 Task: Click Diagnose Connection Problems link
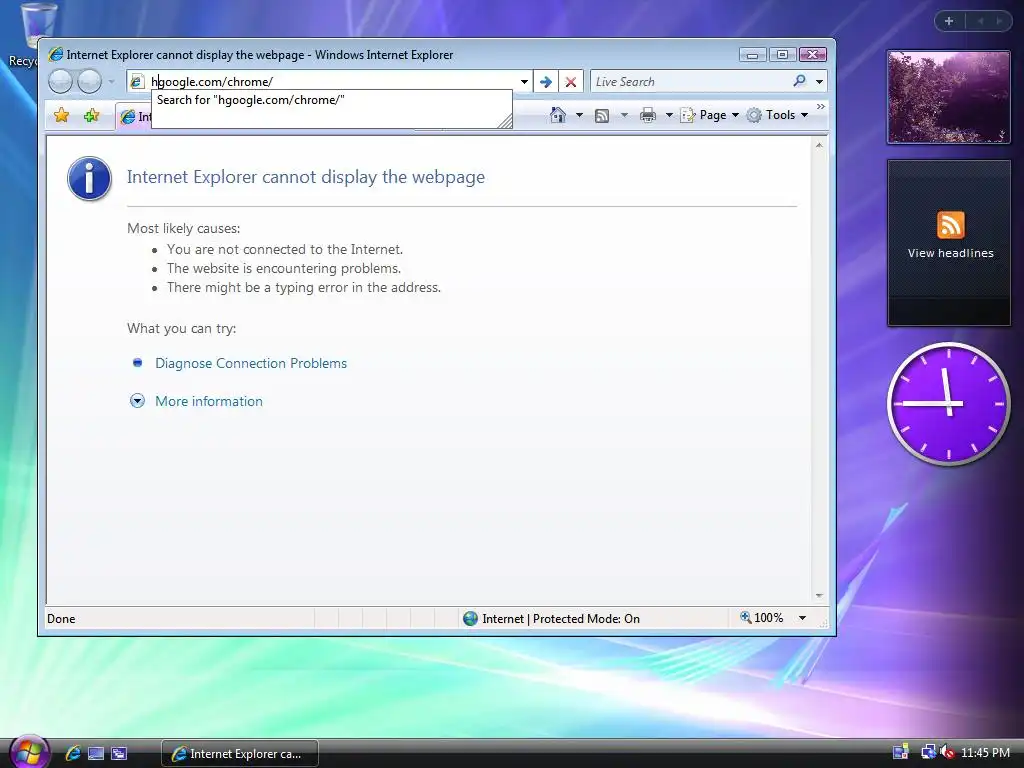pyautogui.click(x=251, y=363)
